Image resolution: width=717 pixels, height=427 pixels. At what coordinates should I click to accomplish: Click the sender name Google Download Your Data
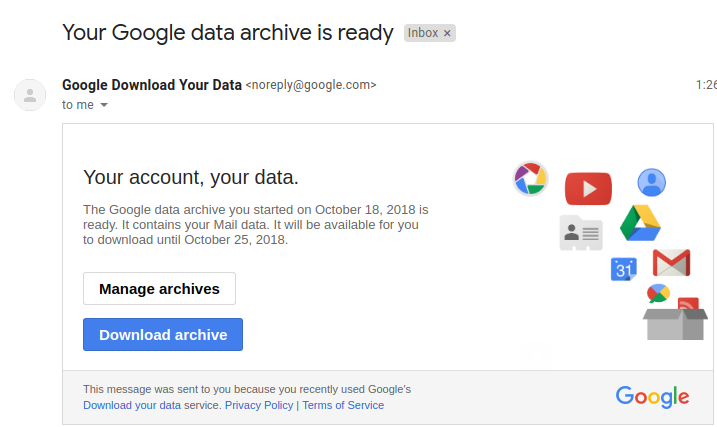coord(151,85)
